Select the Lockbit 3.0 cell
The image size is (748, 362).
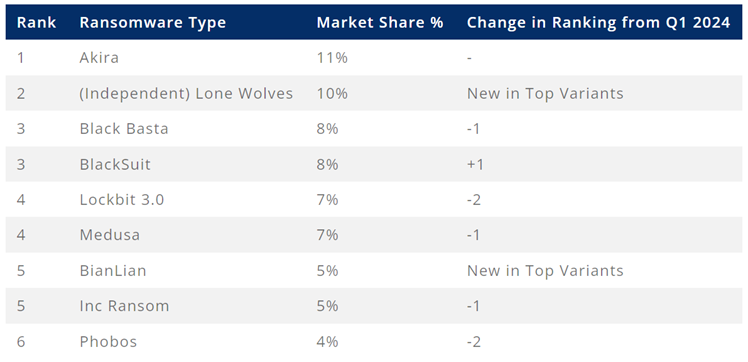122,200
